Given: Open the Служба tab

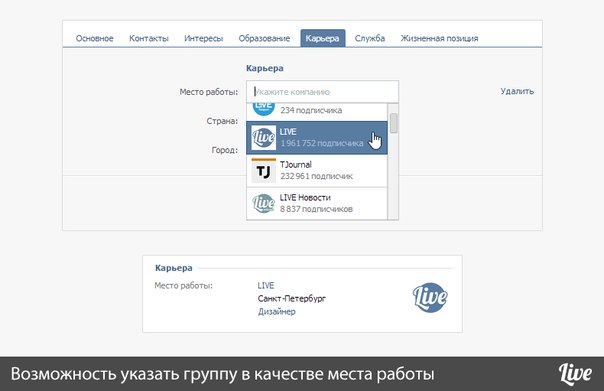Looking at the screenshot, I should (x=370, y=39).
